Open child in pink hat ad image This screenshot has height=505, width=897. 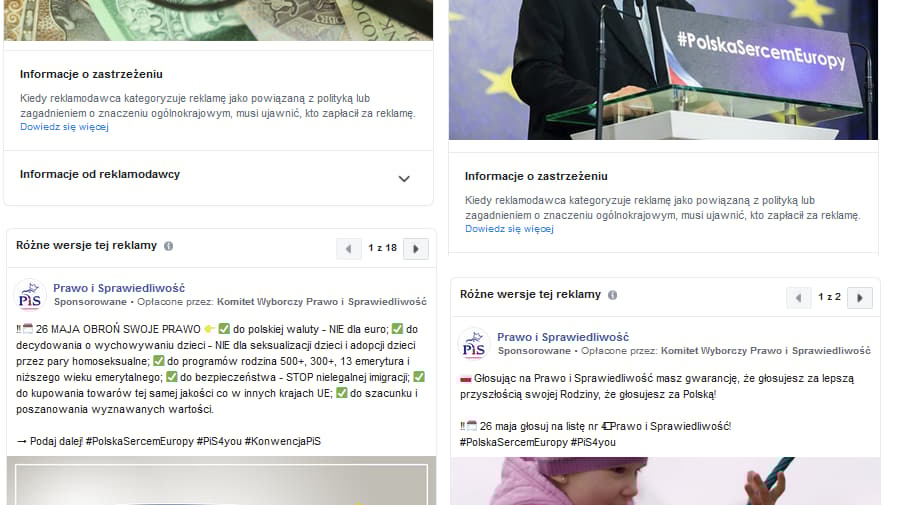tap(665, 481)
